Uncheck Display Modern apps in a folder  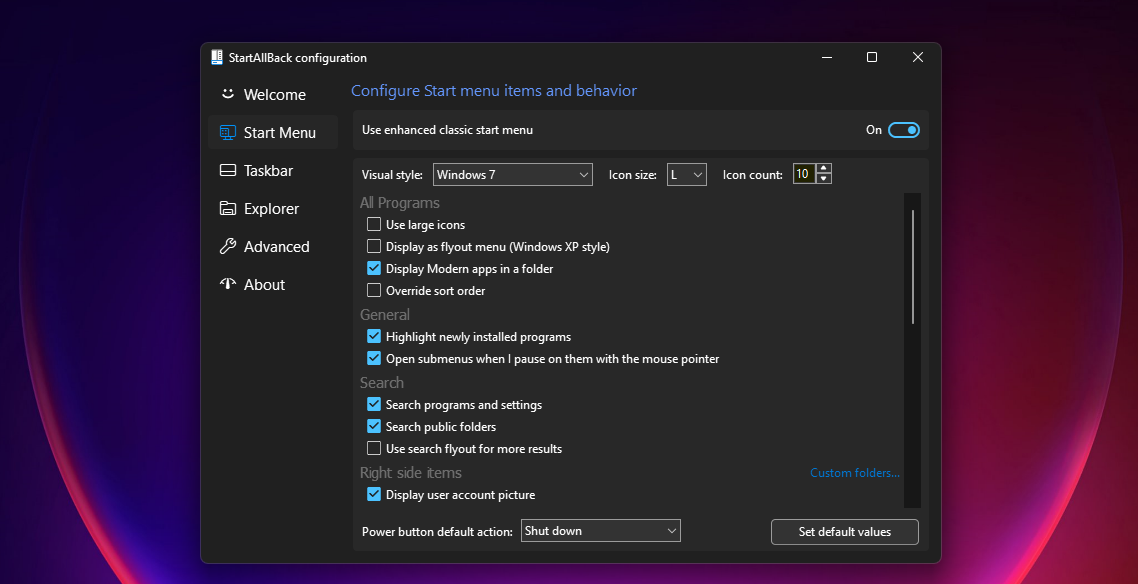pyautogui.click(x=374, y=268)
